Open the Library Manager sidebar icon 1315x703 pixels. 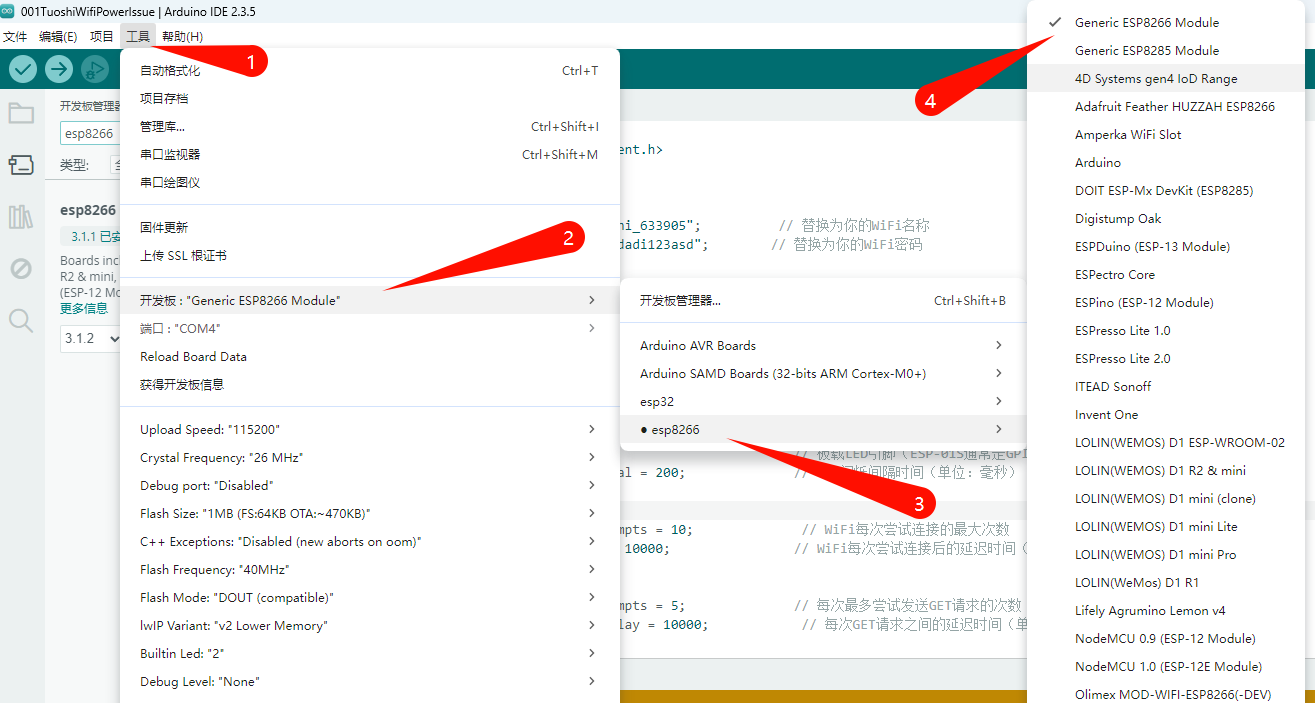pos(21,217)
